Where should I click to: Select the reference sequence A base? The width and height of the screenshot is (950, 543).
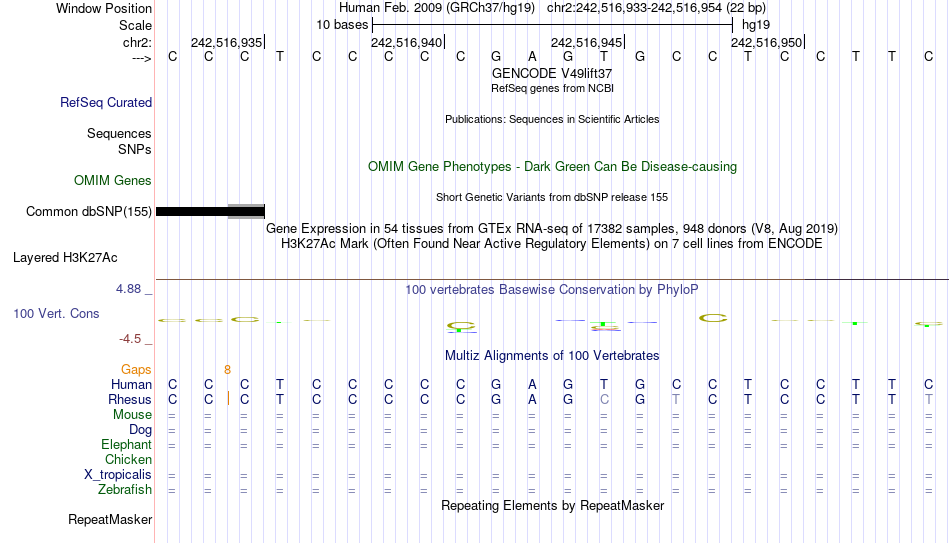532,56
